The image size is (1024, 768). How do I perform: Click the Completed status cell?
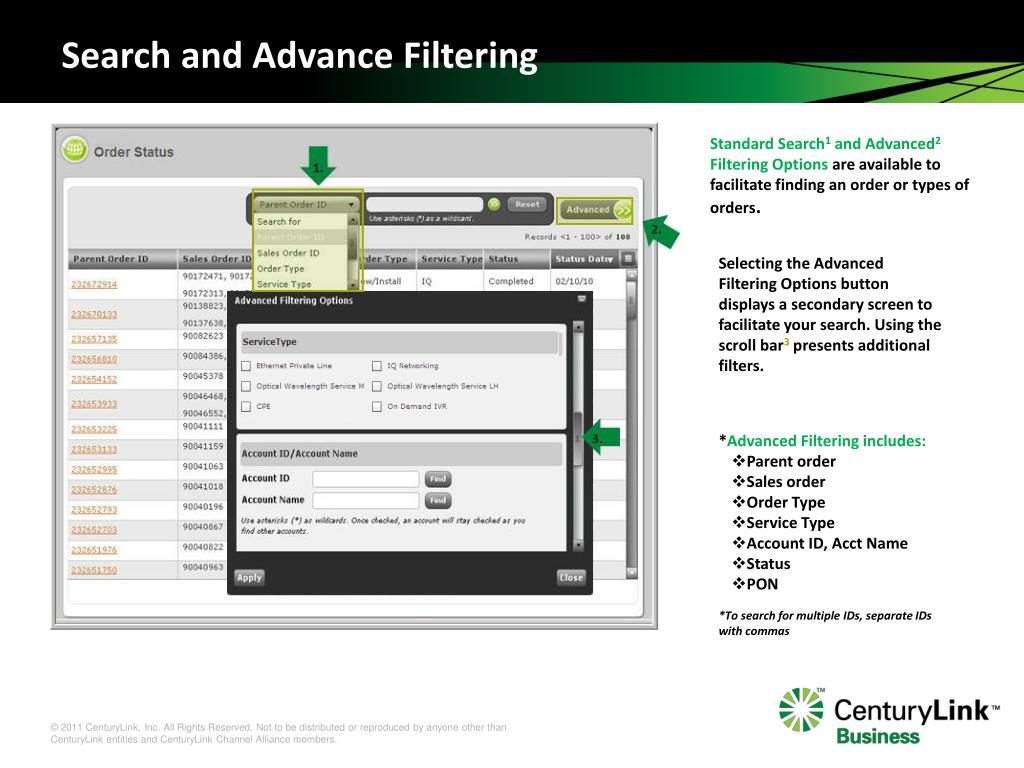tap(511, 281)
